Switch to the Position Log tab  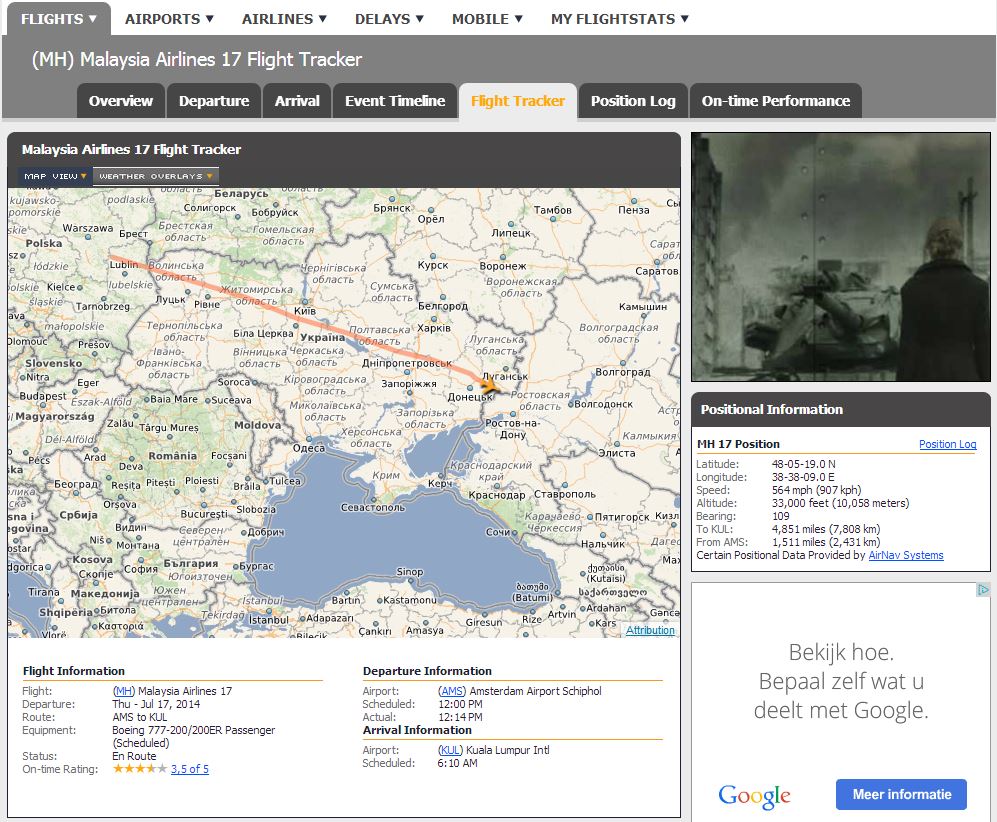tap(633, 101)
